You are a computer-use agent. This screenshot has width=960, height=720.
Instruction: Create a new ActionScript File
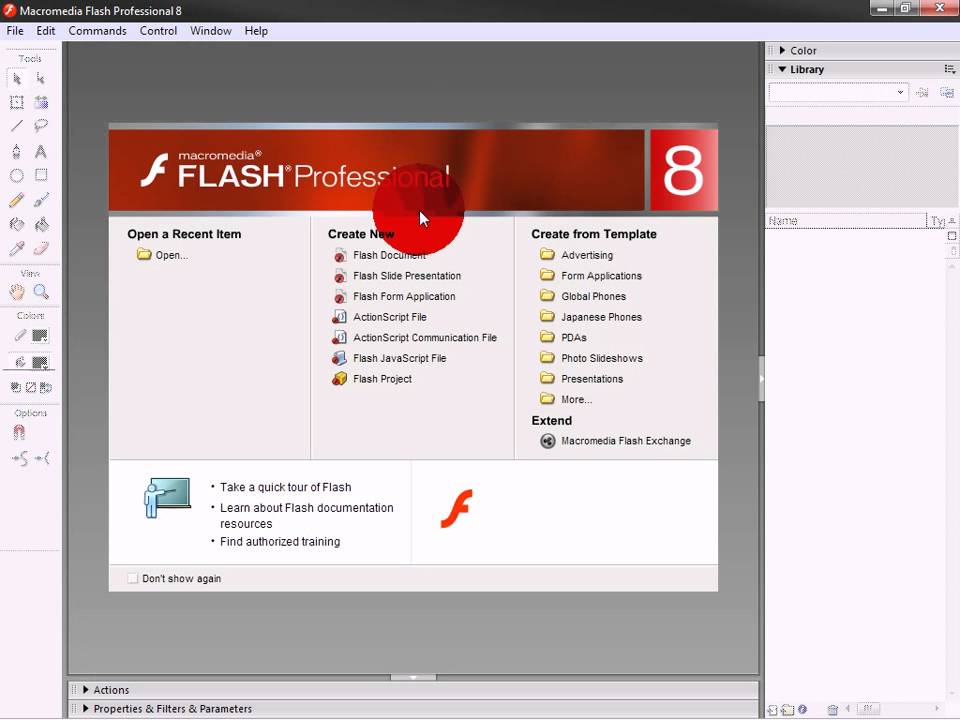click(380, 317)
